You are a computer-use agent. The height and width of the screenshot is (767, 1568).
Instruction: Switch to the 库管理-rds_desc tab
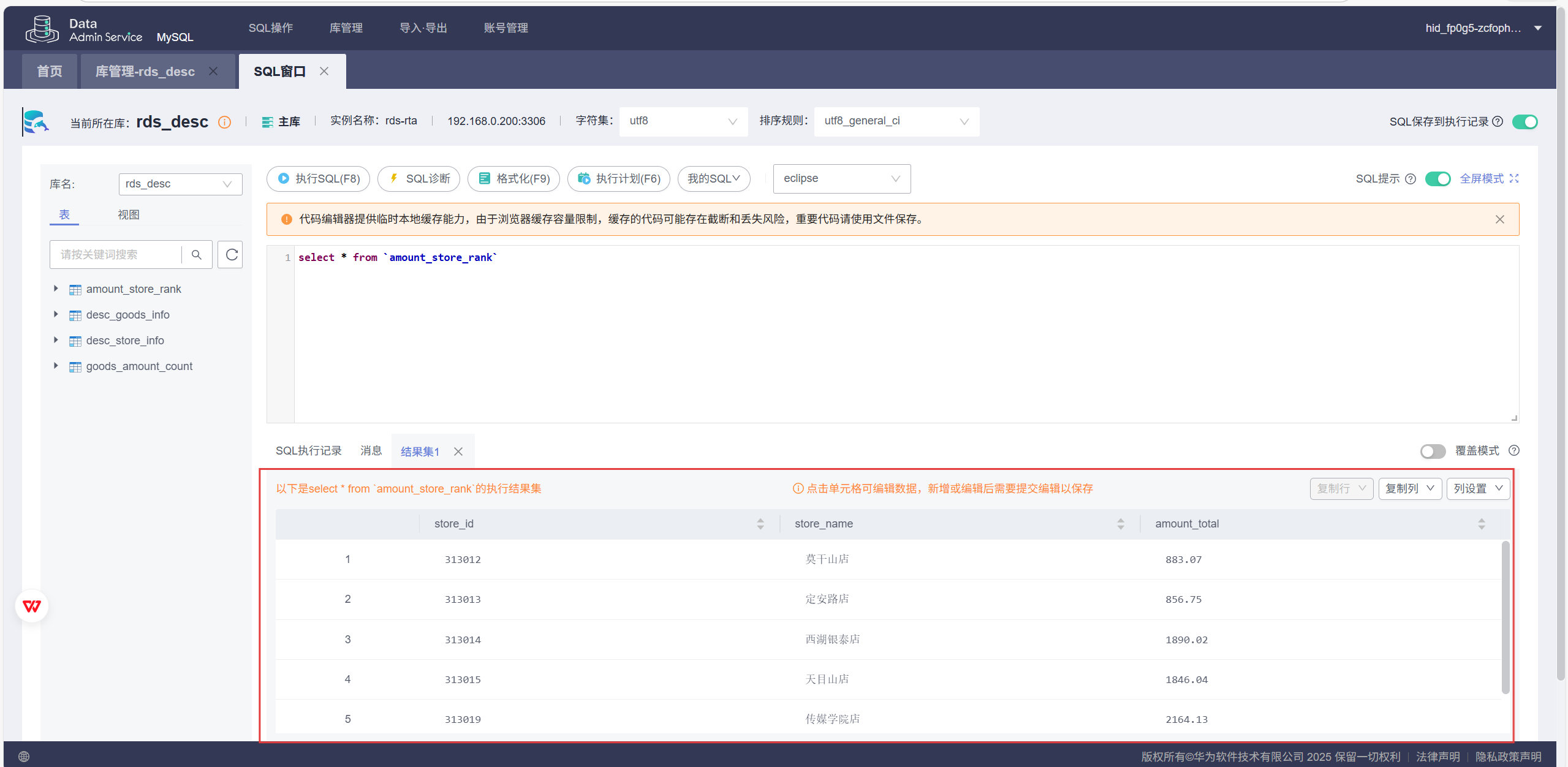pos(145,72)
